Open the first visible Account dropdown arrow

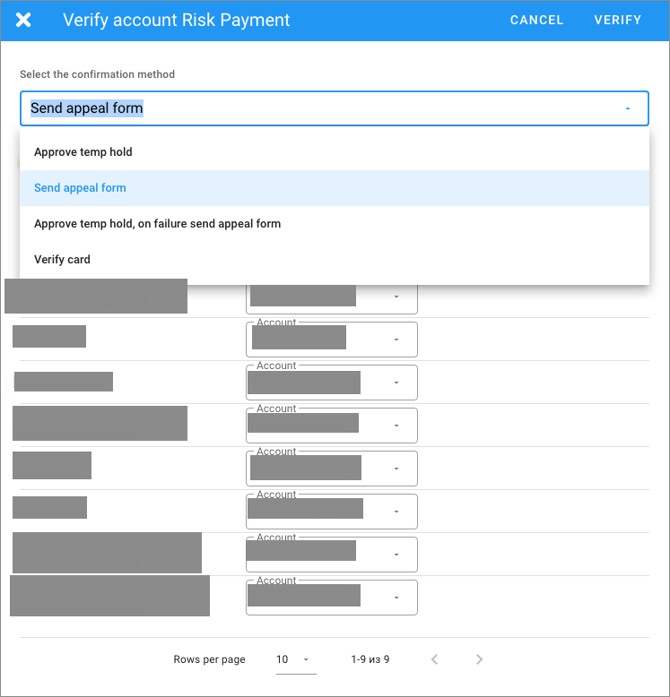tap(396, 297)
